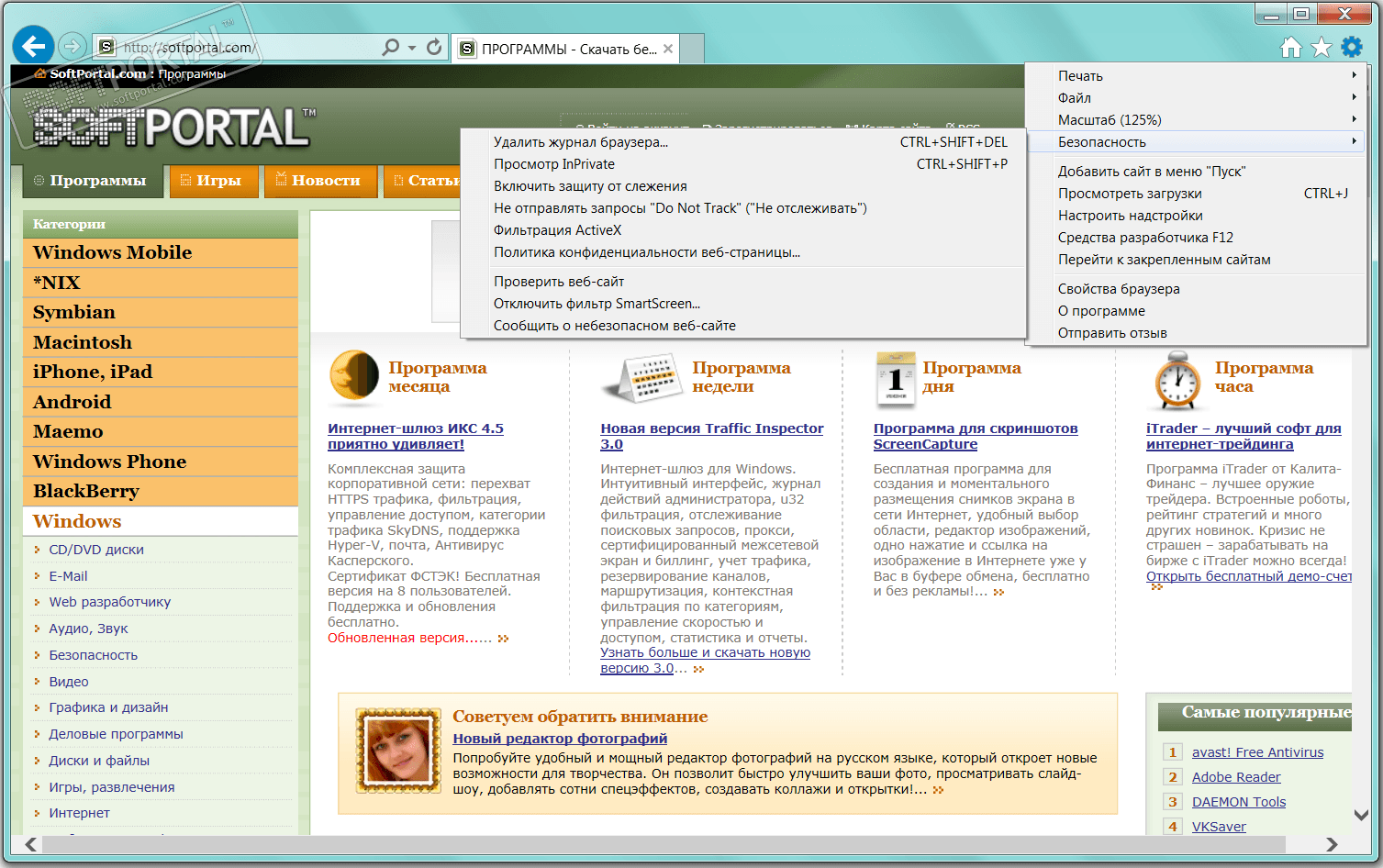Choose Отключить фильтр SmartScreen...
Viewport: 1383px width, 868px height.
(x=743, y=303)
